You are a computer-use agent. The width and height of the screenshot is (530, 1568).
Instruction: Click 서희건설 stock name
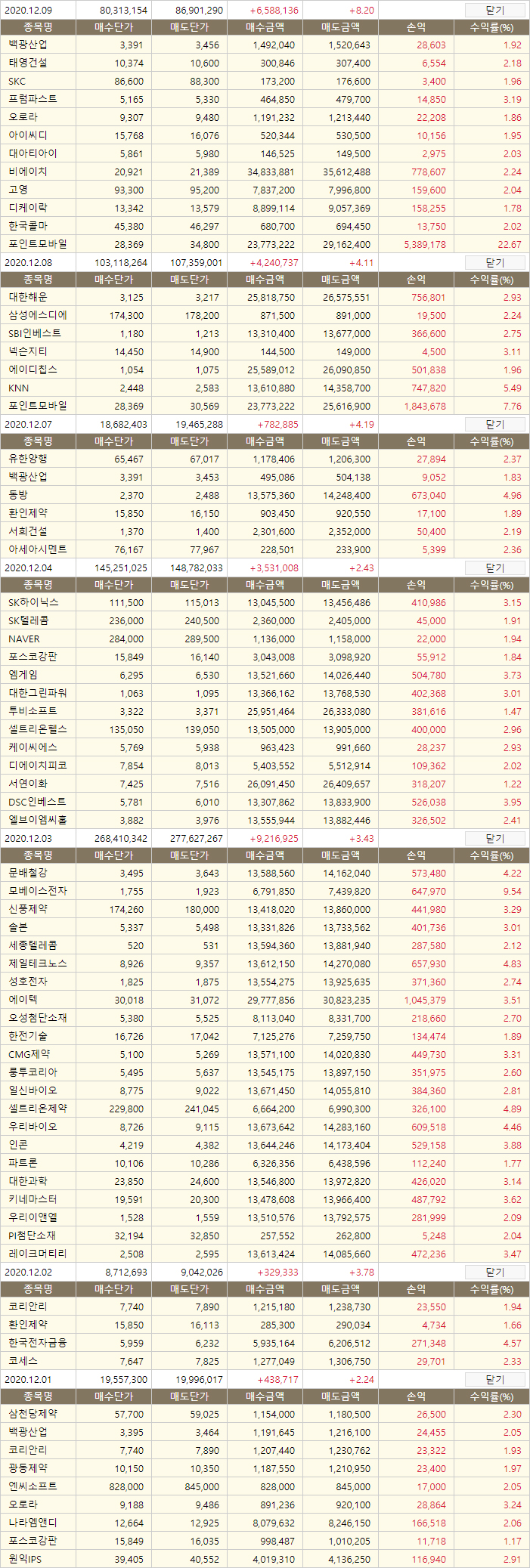click(27, 532)
